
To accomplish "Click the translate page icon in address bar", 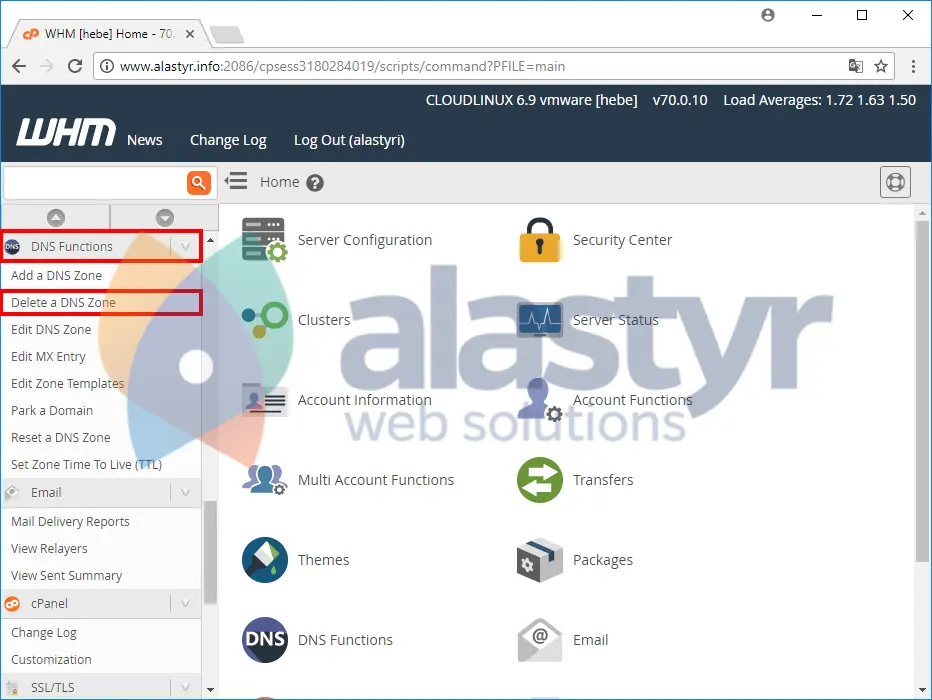I will [855, 66].
